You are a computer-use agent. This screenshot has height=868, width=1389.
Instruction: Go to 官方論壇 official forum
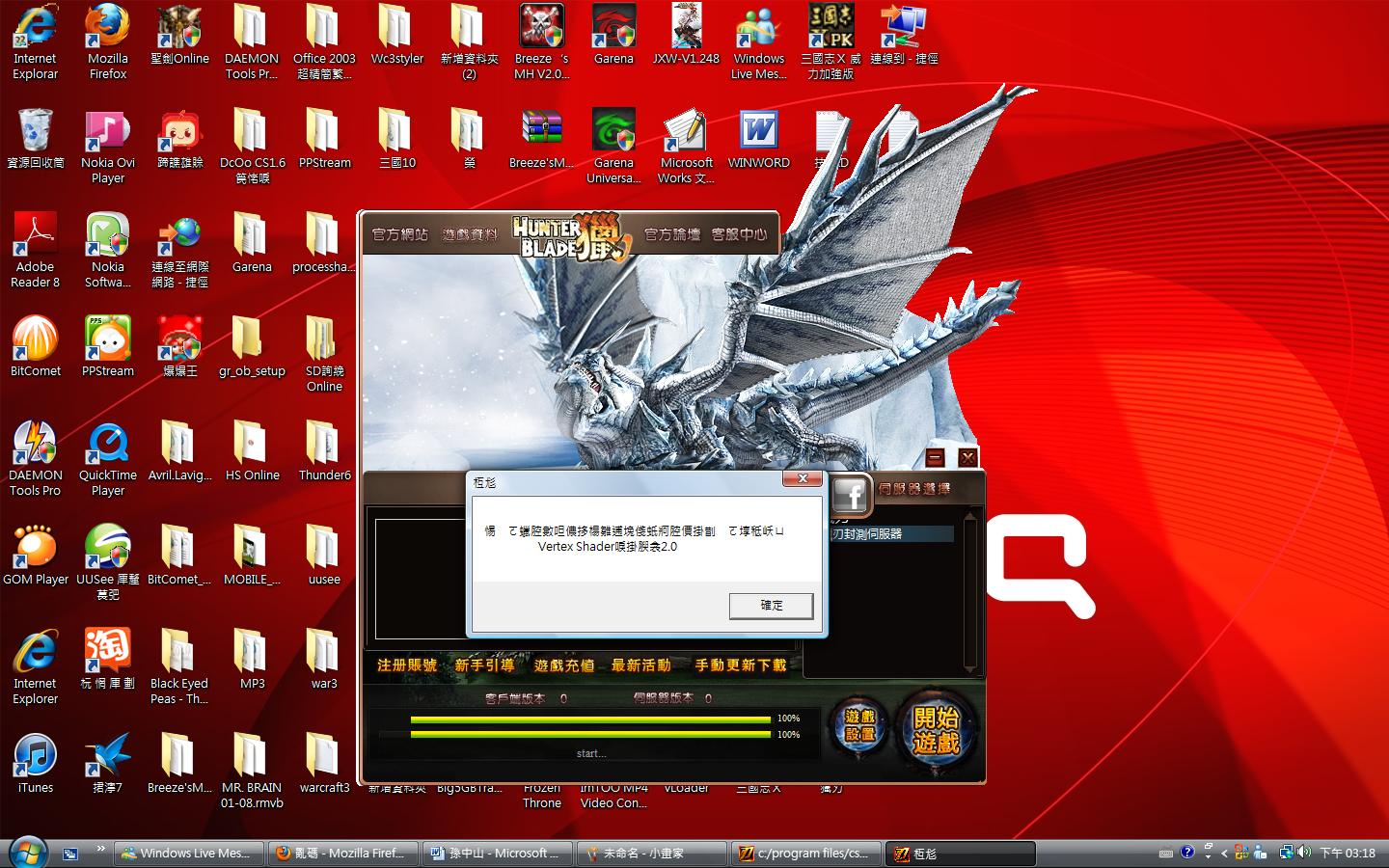[671, 234]
